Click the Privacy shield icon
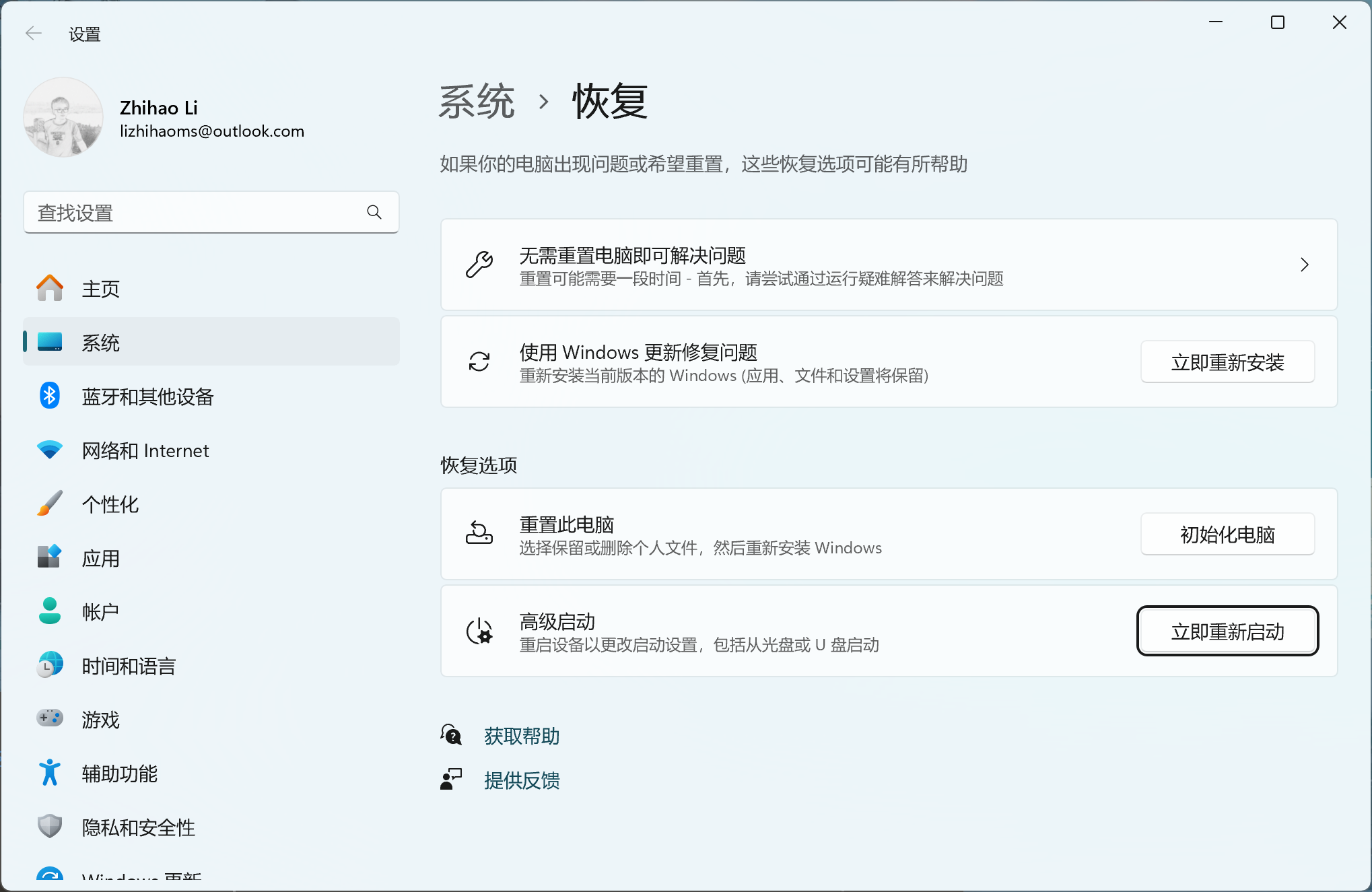This screenshot has height=892, width=1372. pos(49,826)
